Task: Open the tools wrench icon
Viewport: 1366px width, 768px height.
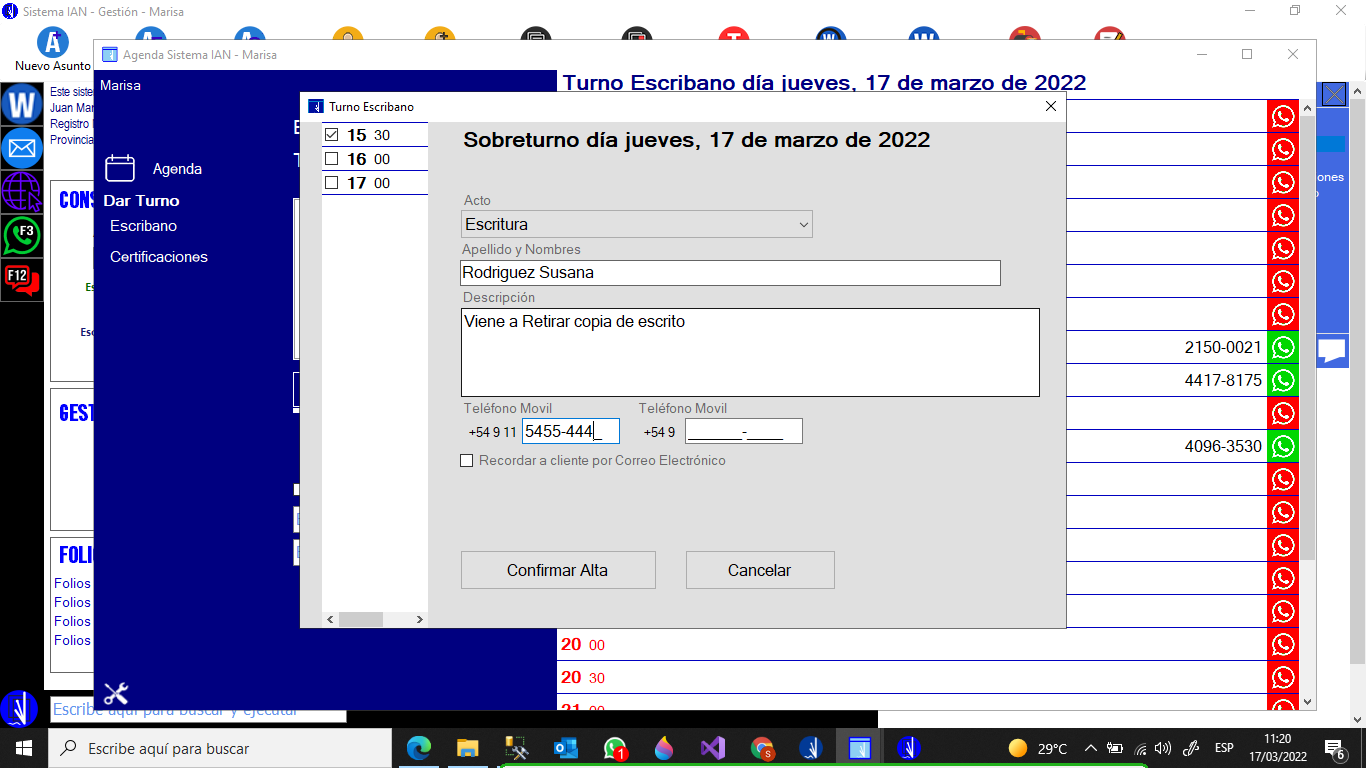Action: tap(116, 693)
